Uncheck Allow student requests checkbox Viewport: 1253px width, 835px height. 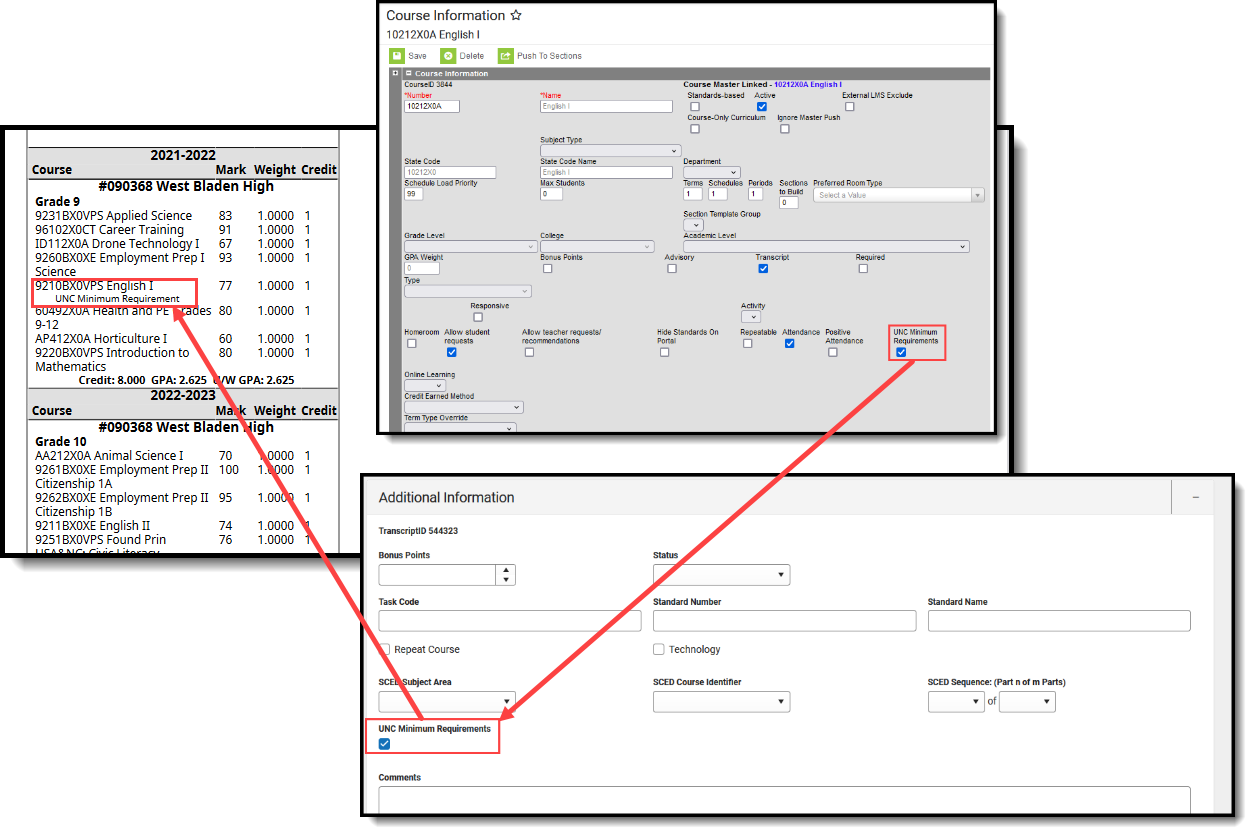(451, 352)
